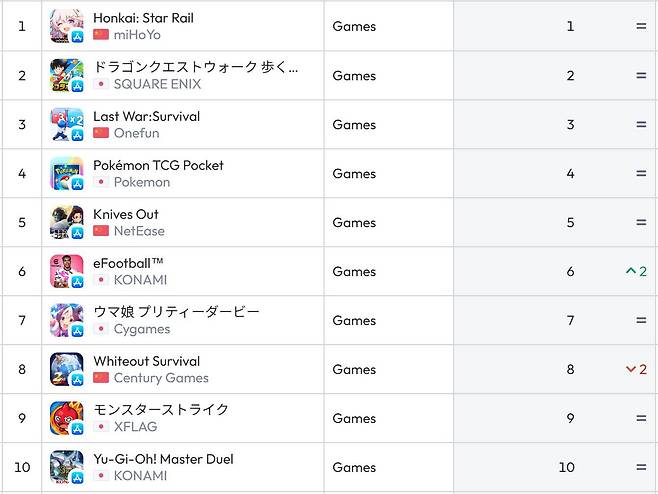Click the Games category for Last War:Survival
This screenshot has height=494, width=658.
(x=354, y=125)
